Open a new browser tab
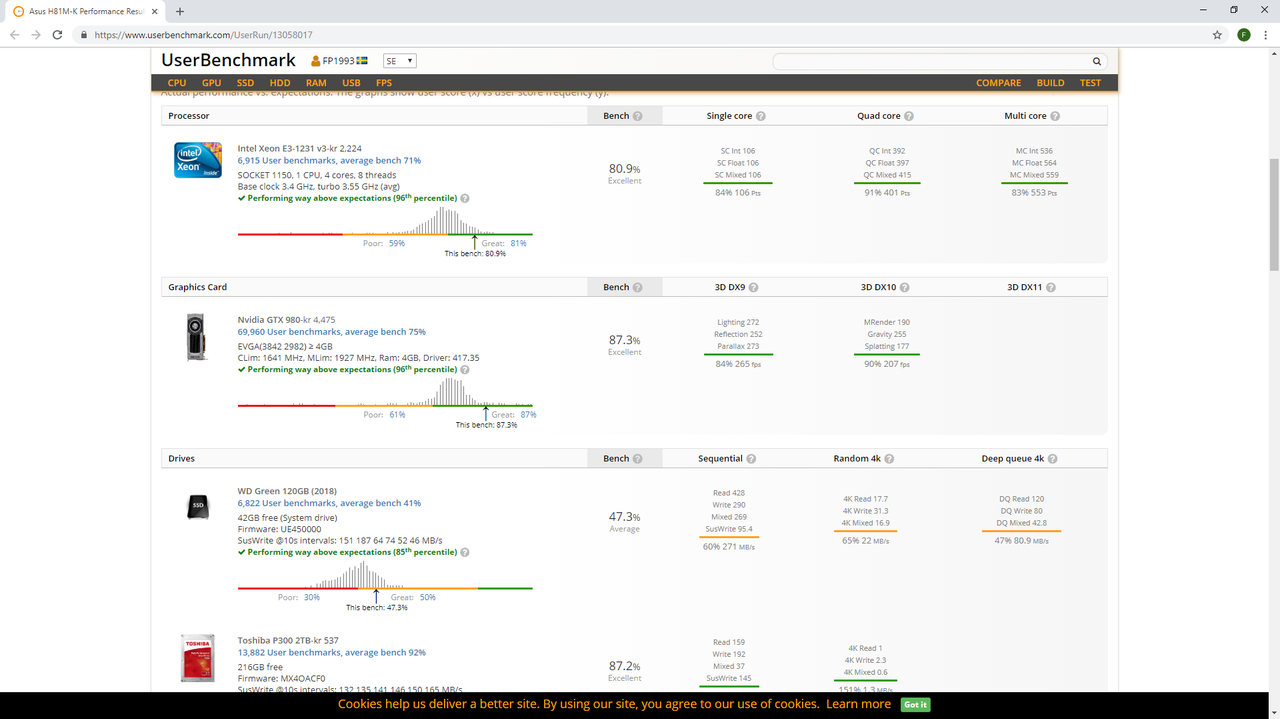This screenshot has width=1280, height=719. tap(180, 11)
